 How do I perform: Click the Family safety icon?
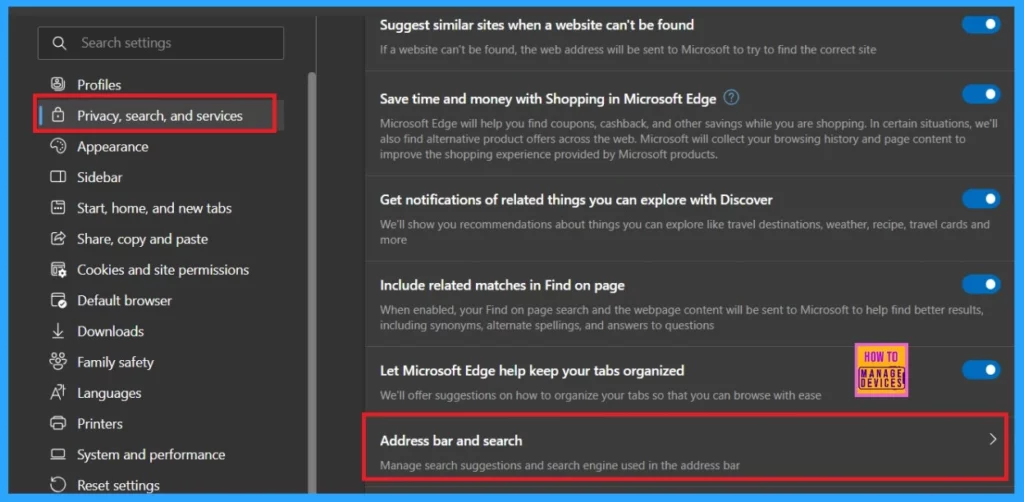[x=58, y=362]
